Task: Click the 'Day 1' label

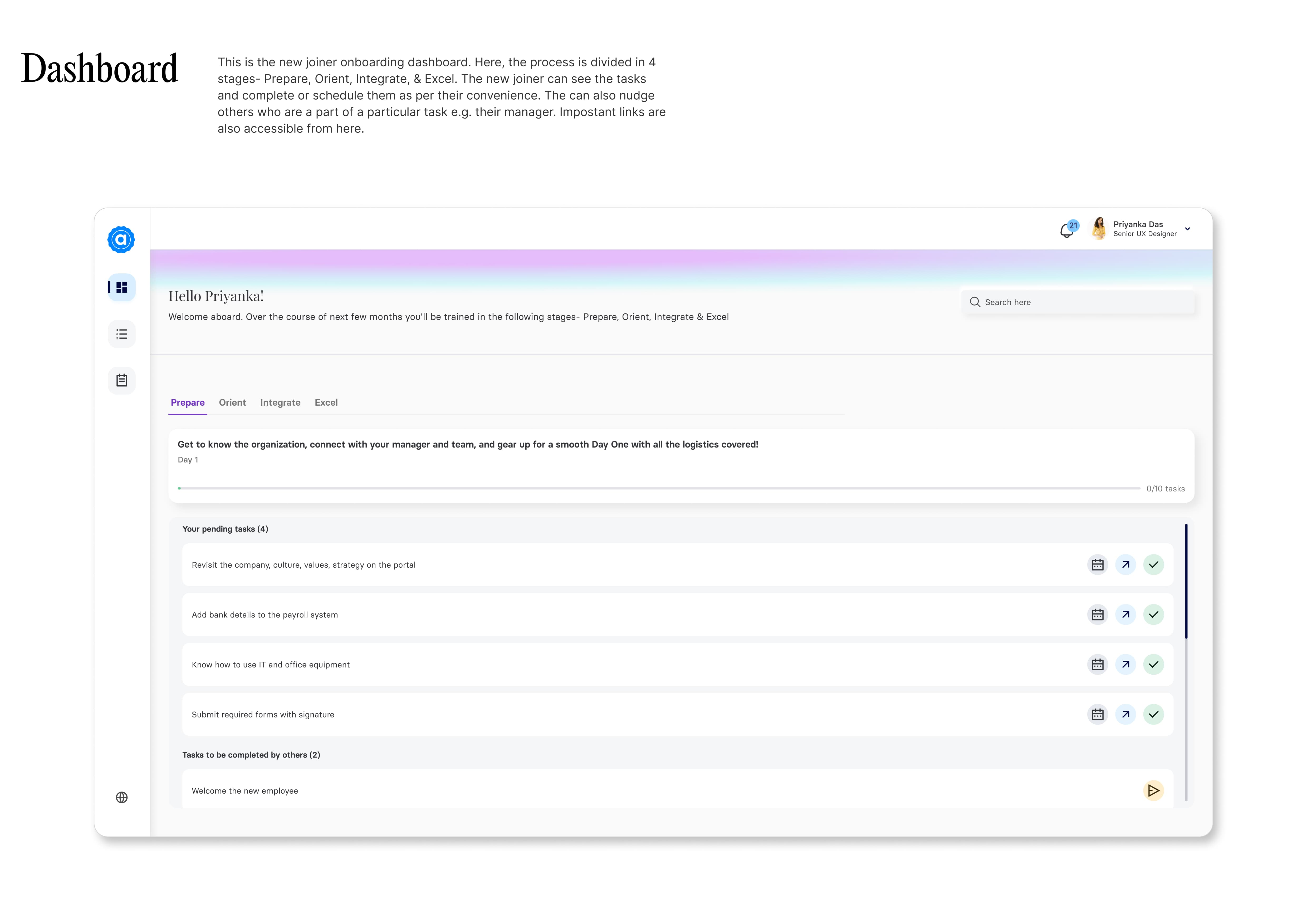Action: point(188,460)
